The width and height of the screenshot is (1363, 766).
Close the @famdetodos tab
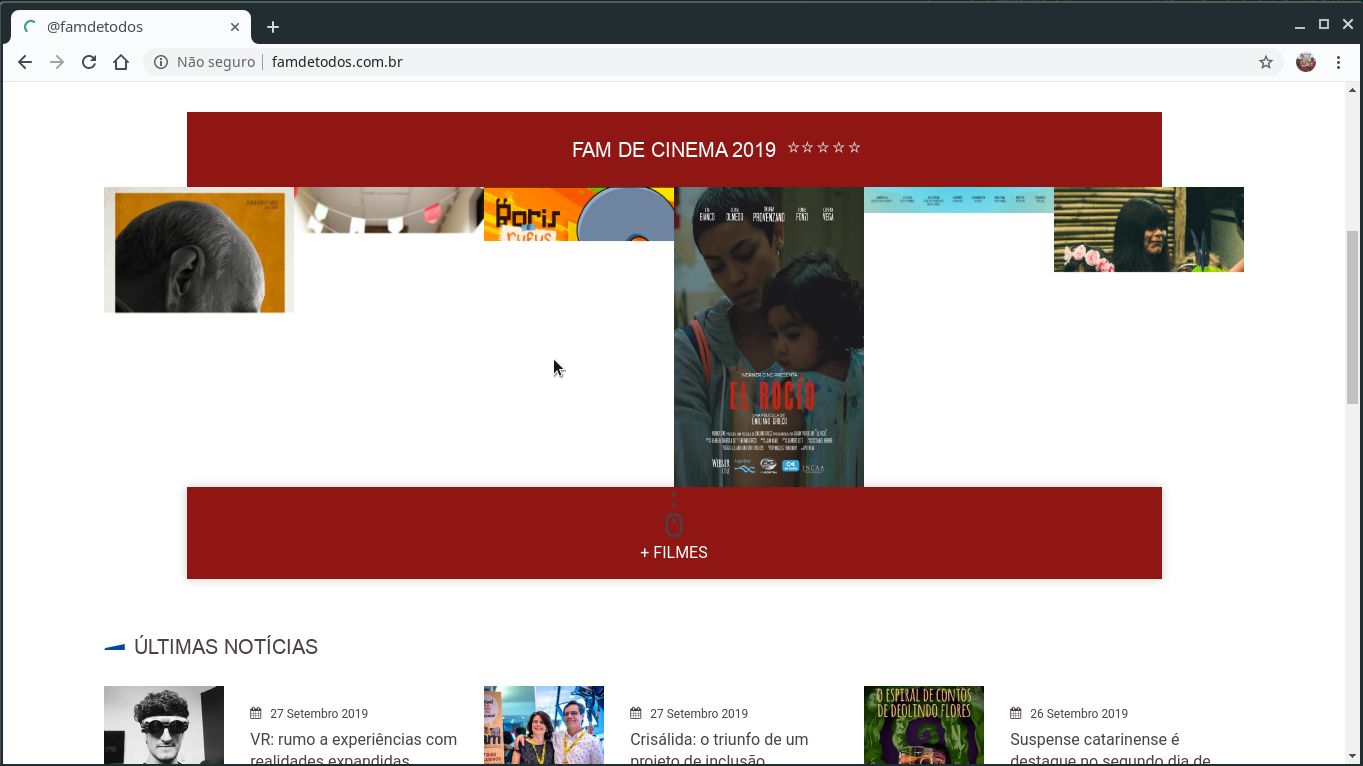(235, 27)
